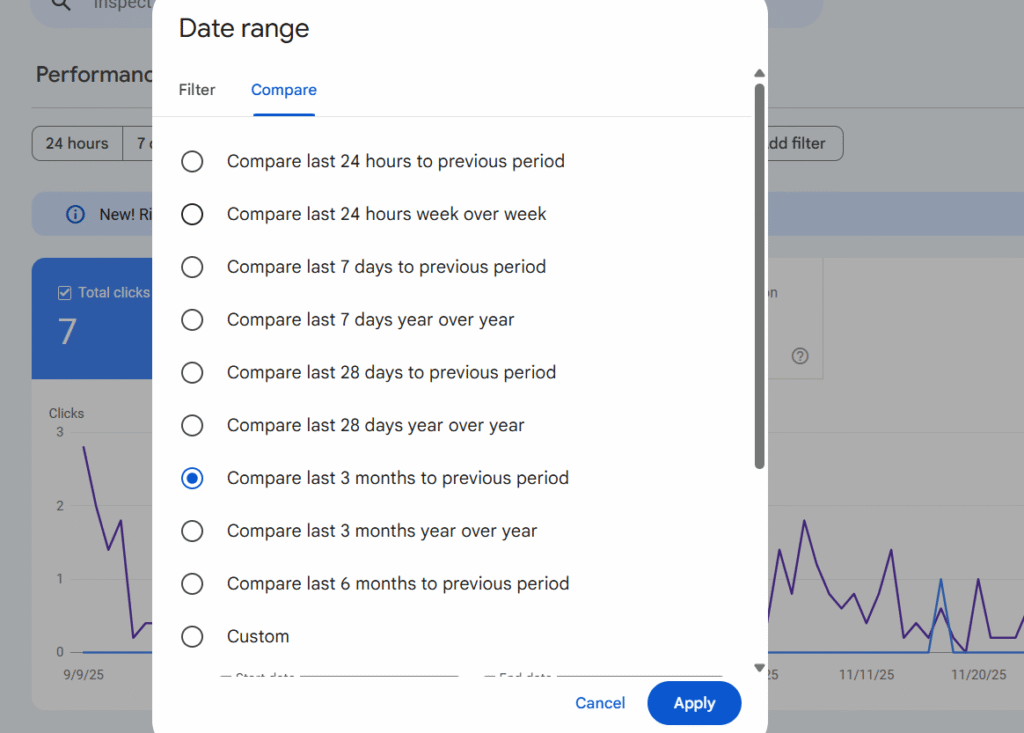
Task: Choose the Custom date range option
Action: (192, 636)
